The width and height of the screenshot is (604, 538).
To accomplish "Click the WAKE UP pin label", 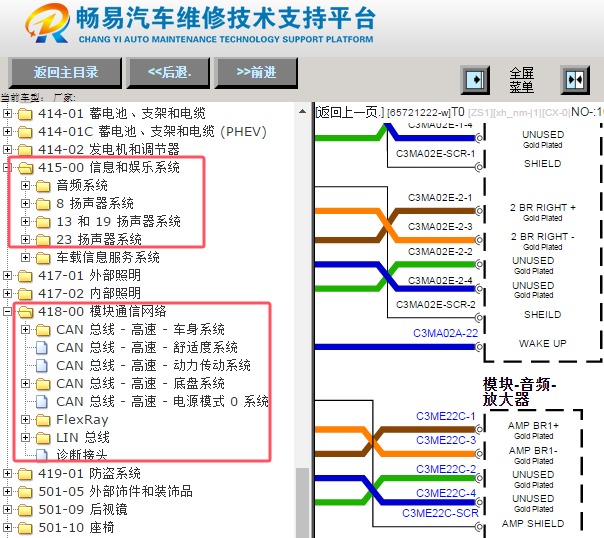I will coord(542,344).
